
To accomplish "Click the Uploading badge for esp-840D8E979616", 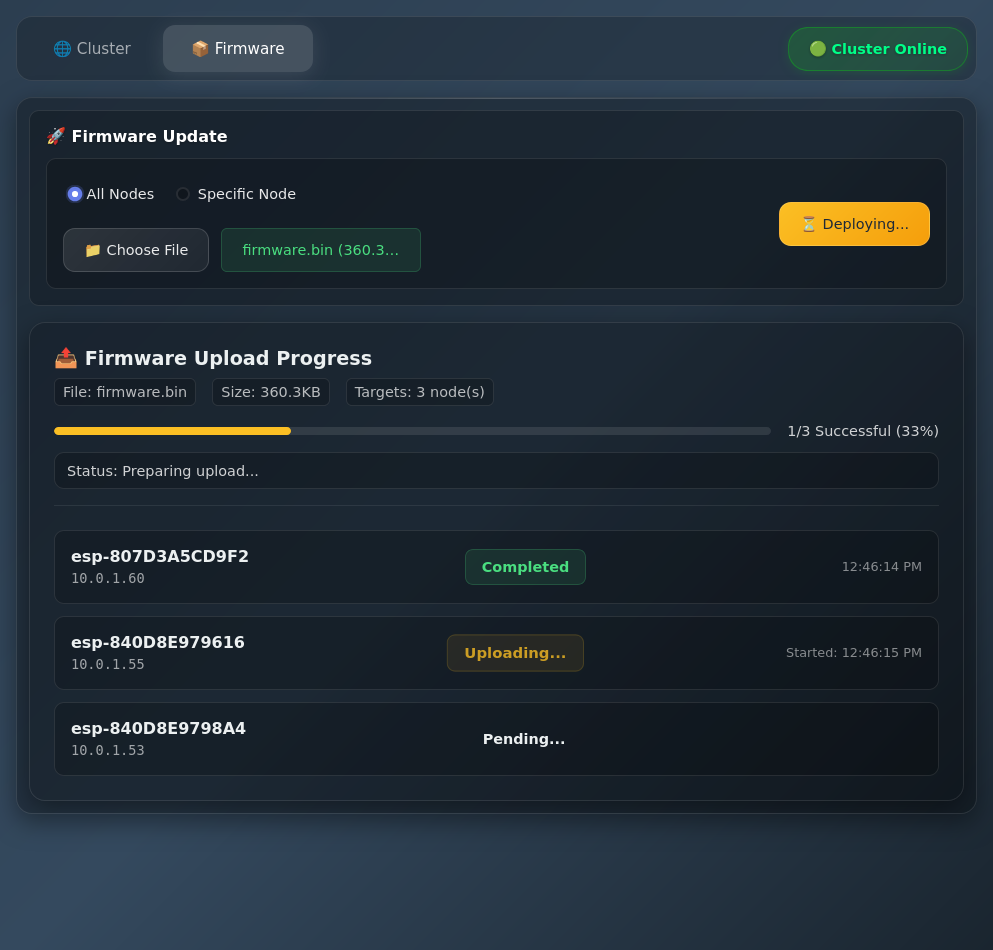I will (515, 652).
